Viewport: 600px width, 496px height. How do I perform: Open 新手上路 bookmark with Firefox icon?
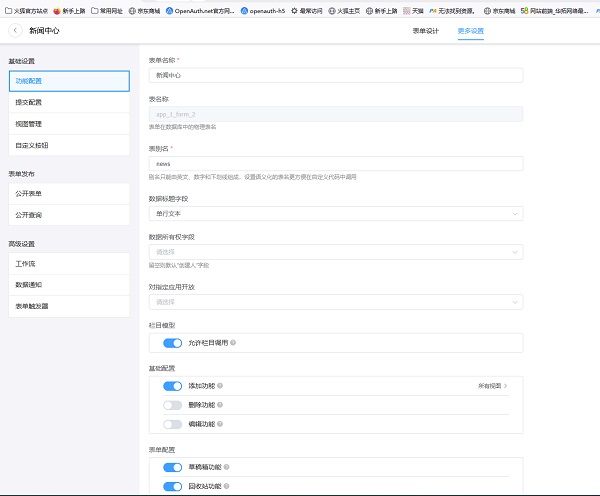(x=69, y=11)
